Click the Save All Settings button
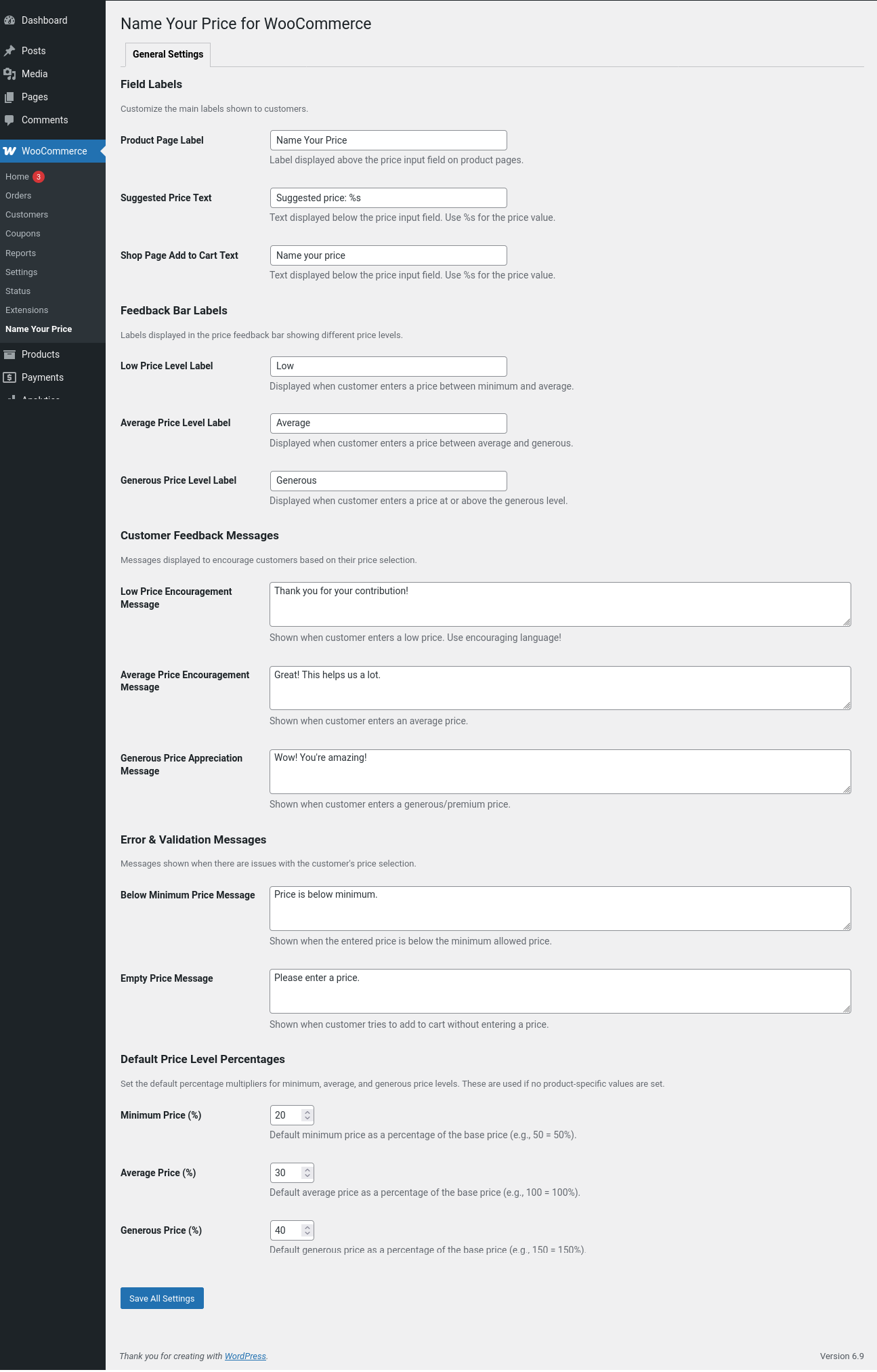 click(162, 1298)
